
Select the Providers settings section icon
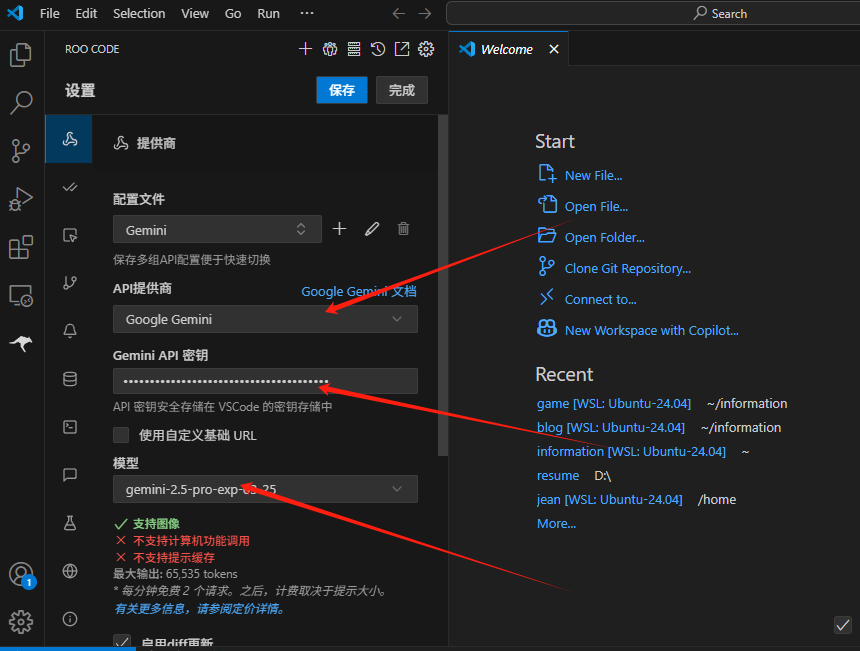(69, 139)
